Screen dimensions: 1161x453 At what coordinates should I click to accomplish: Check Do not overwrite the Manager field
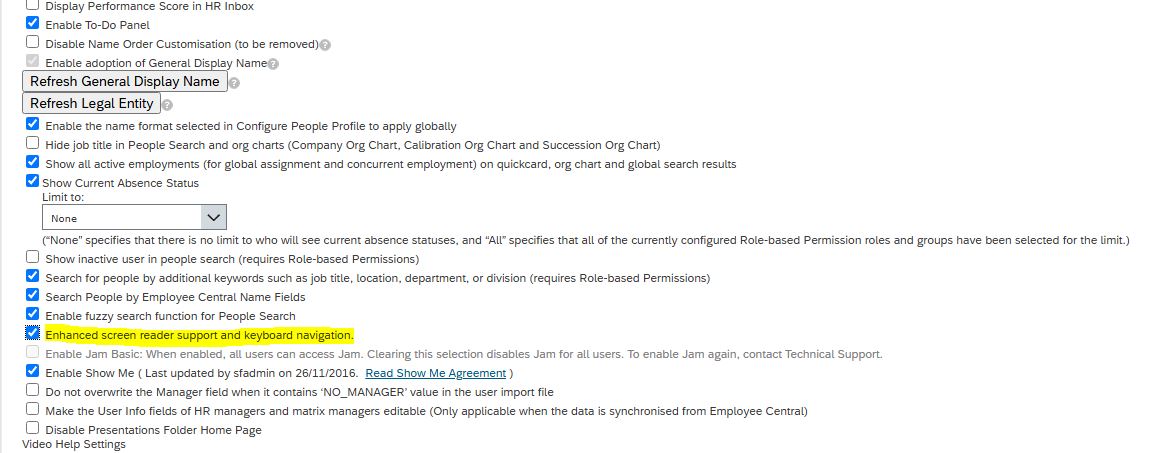coord(33,389)
